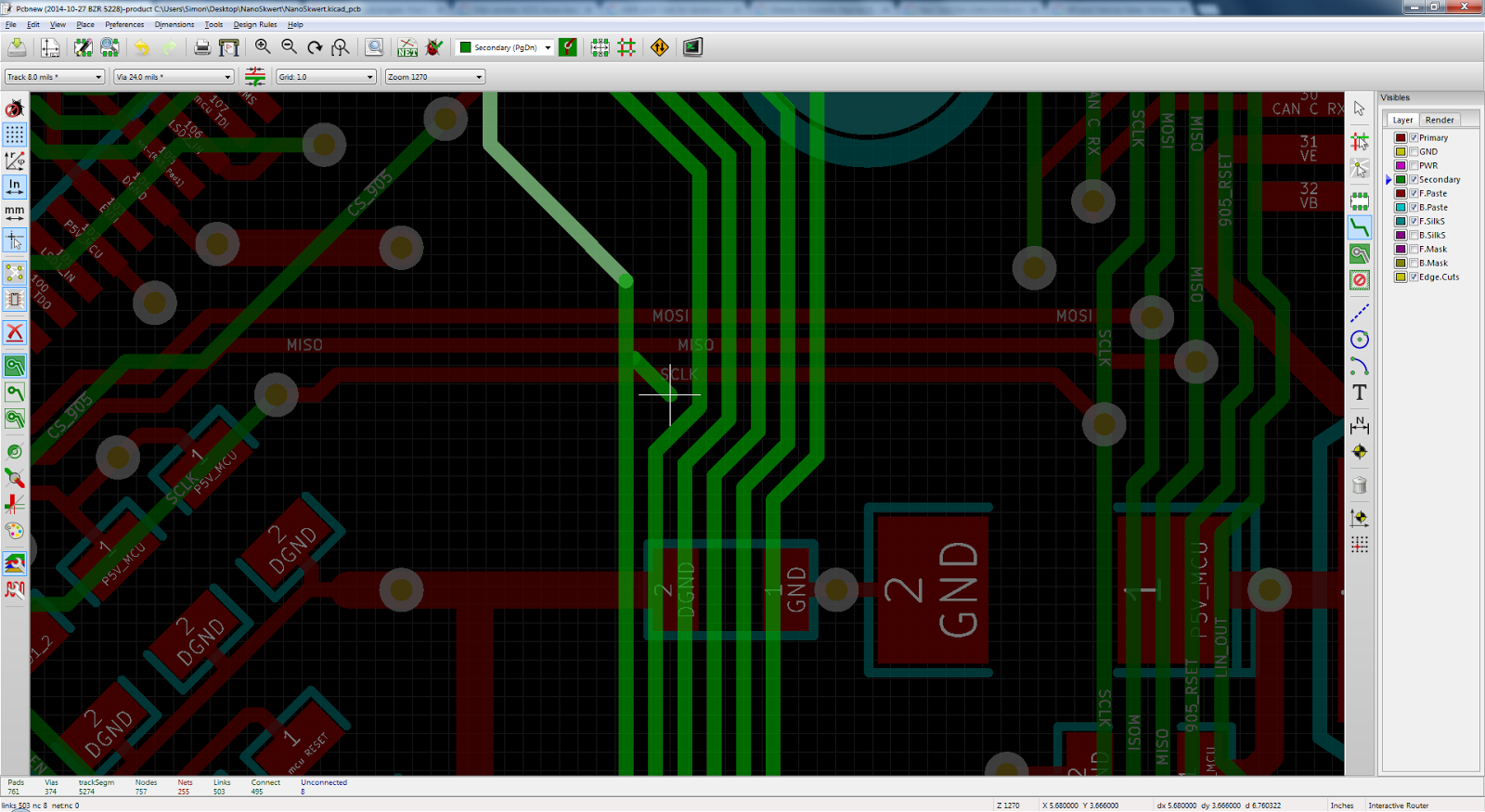
Task: Select the Delete items trash tool
Action: tap(1360, 484)
